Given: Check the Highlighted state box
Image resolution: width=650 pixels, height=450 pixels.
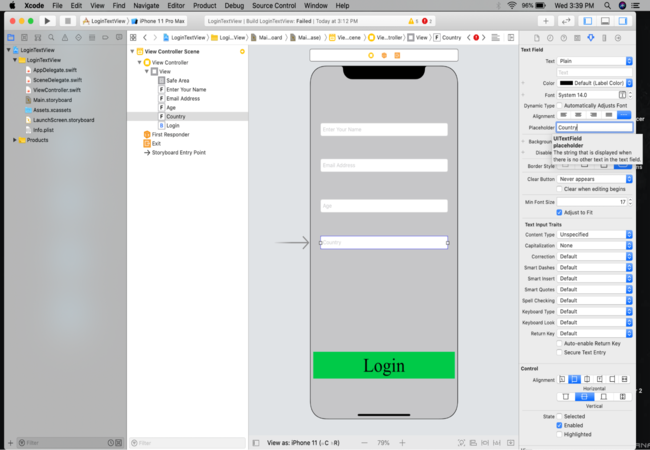Looking at the screenshot, I should click(559, 435).
